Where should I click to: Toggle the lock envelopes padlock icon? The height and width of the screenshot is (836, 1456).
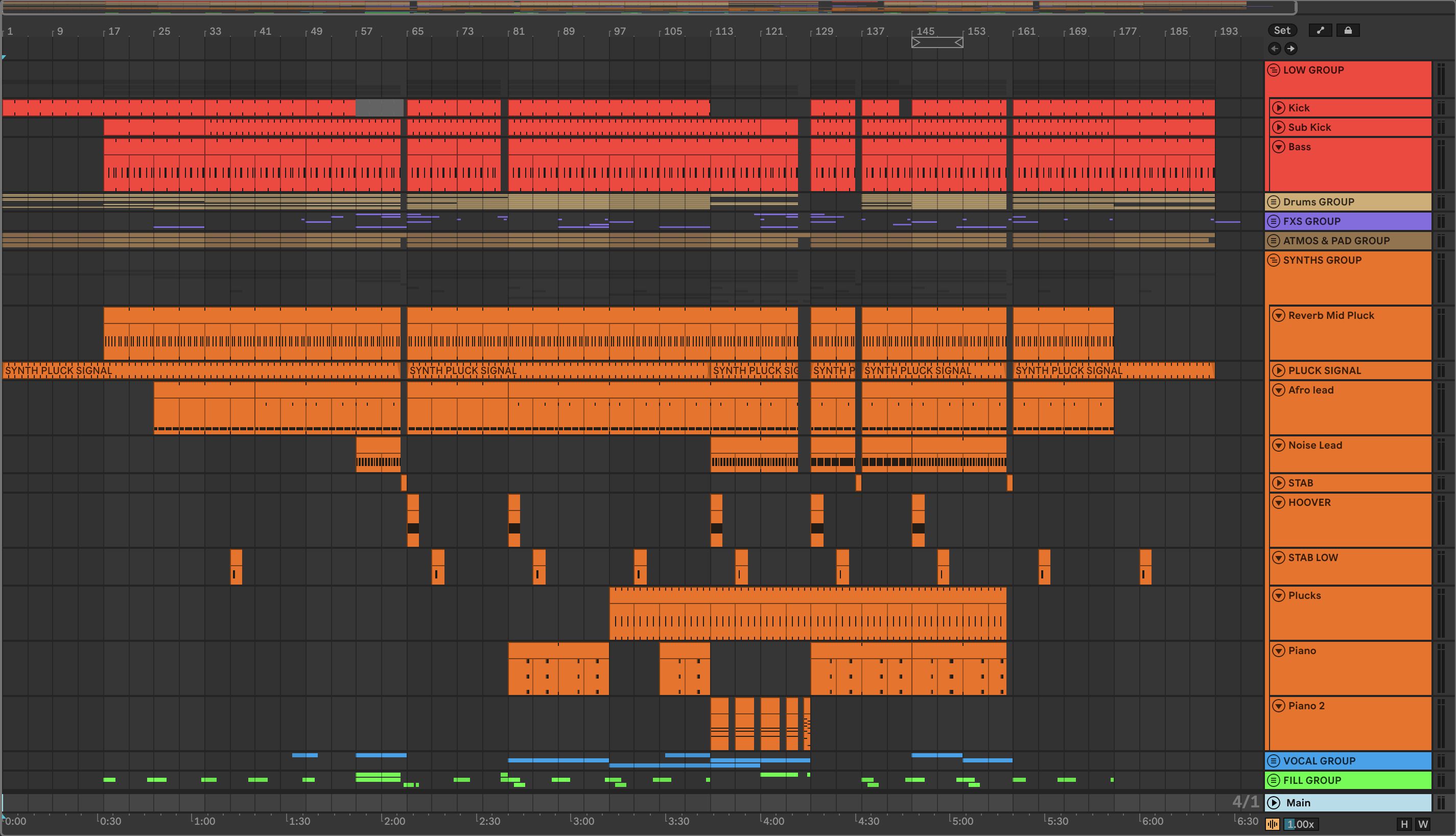(x=1348, y=31)
